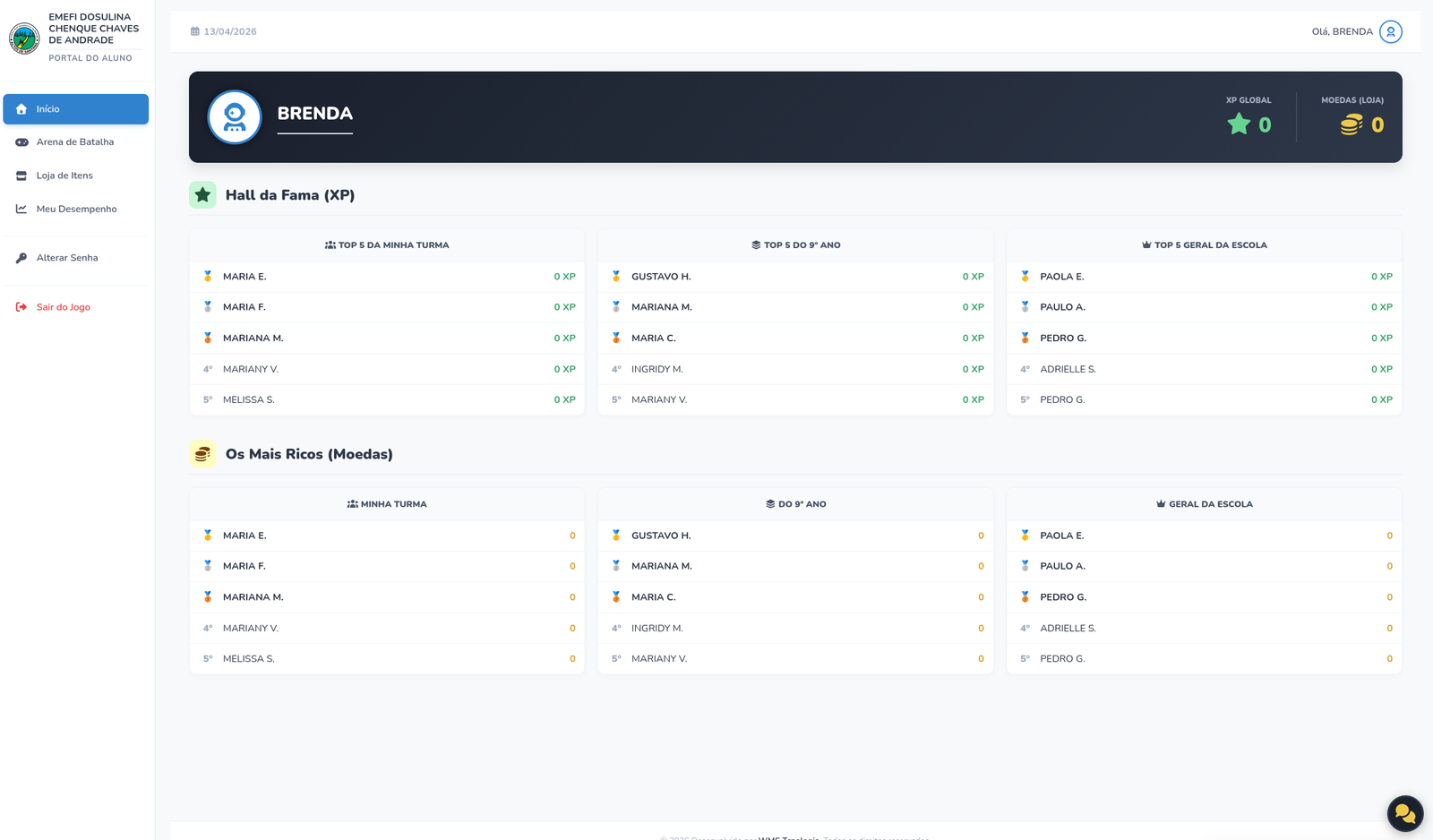Screen dimensions: 1433x840
Task: Select GUSTAVO H. in Top 5 do 9º Ano
Action: (x=661, y=277)
